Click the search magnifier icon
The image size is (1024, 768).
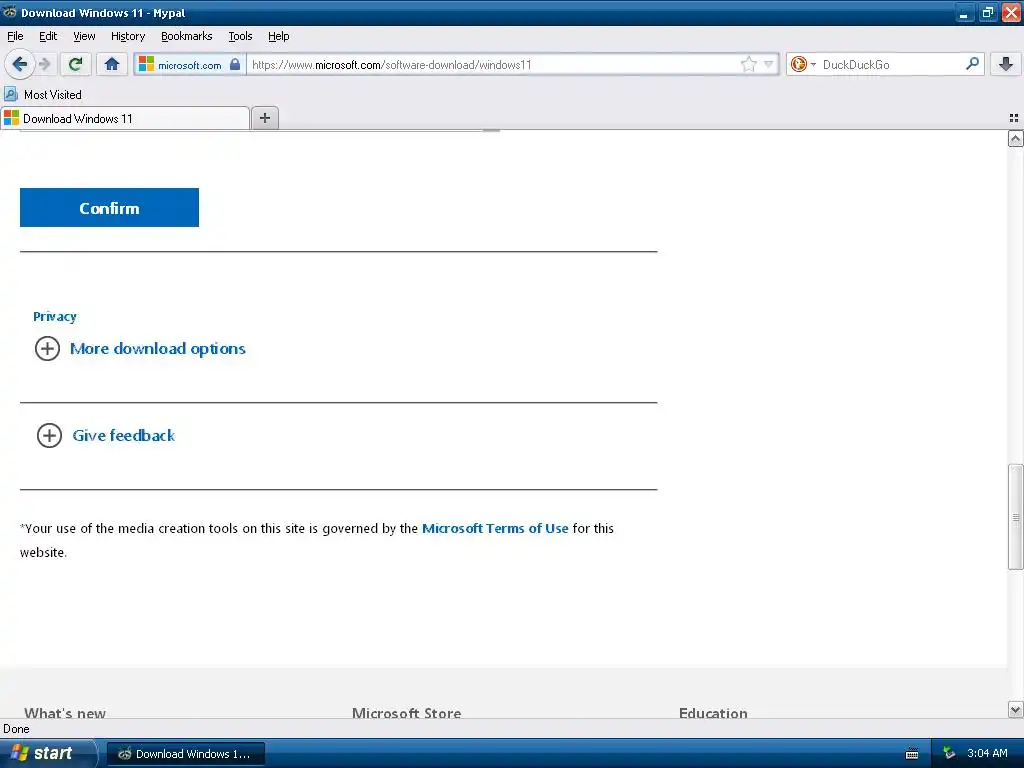972,63
